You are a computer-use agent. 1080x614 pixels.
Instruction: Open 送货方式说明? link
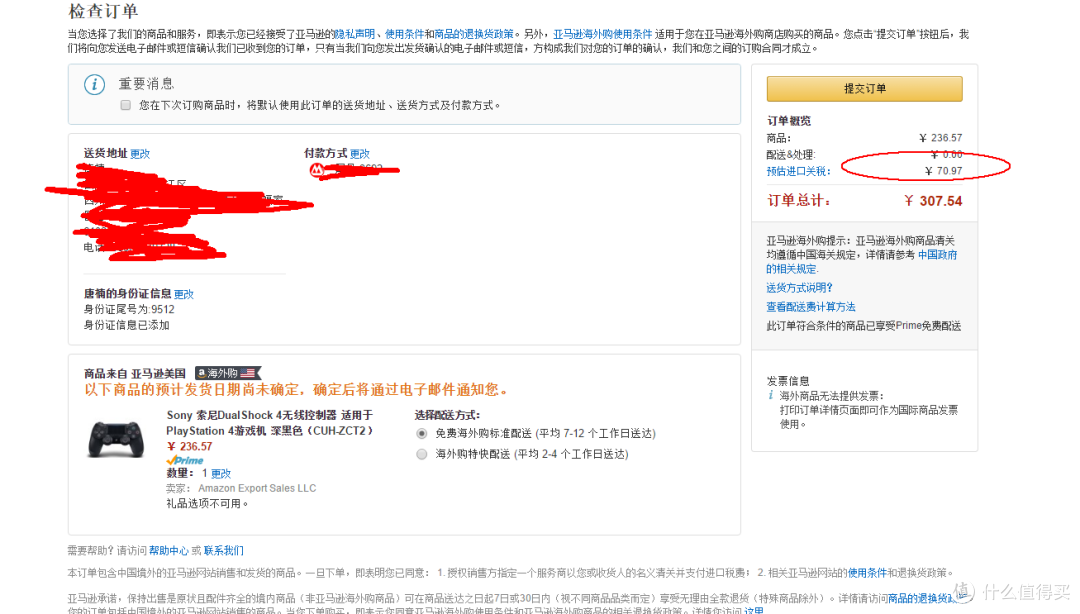[x=800, y=287]
